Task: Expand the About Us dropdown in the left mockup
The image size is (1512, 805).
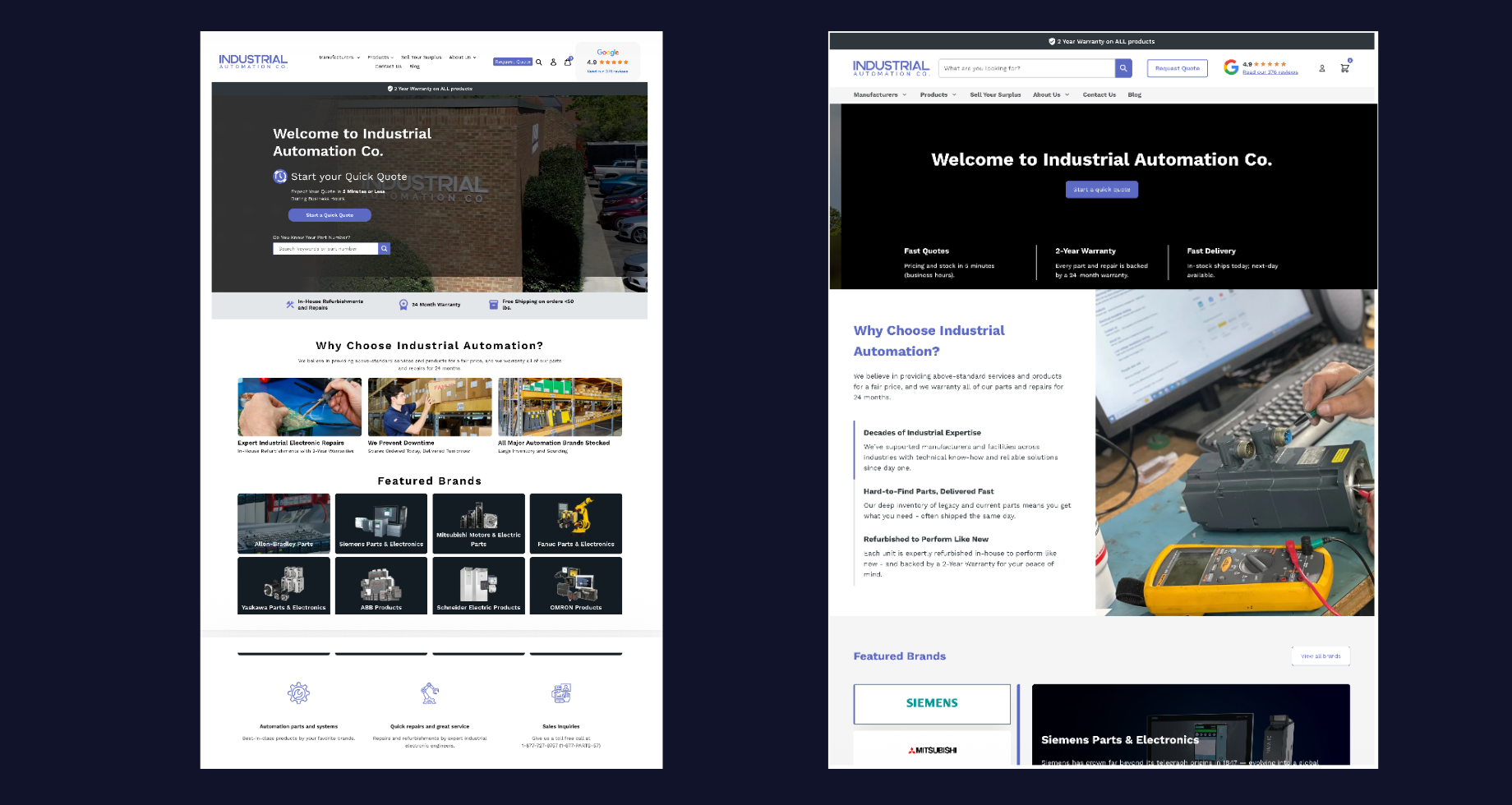Action: click(x=463, y=57)
